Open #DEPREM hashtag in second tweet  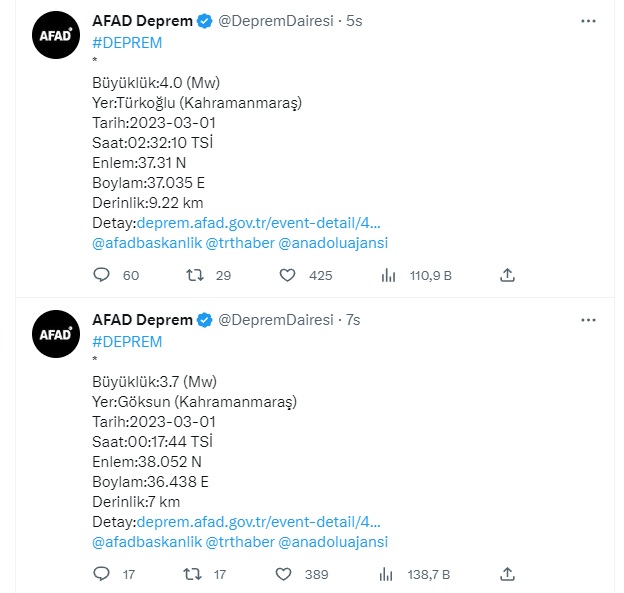126,342
